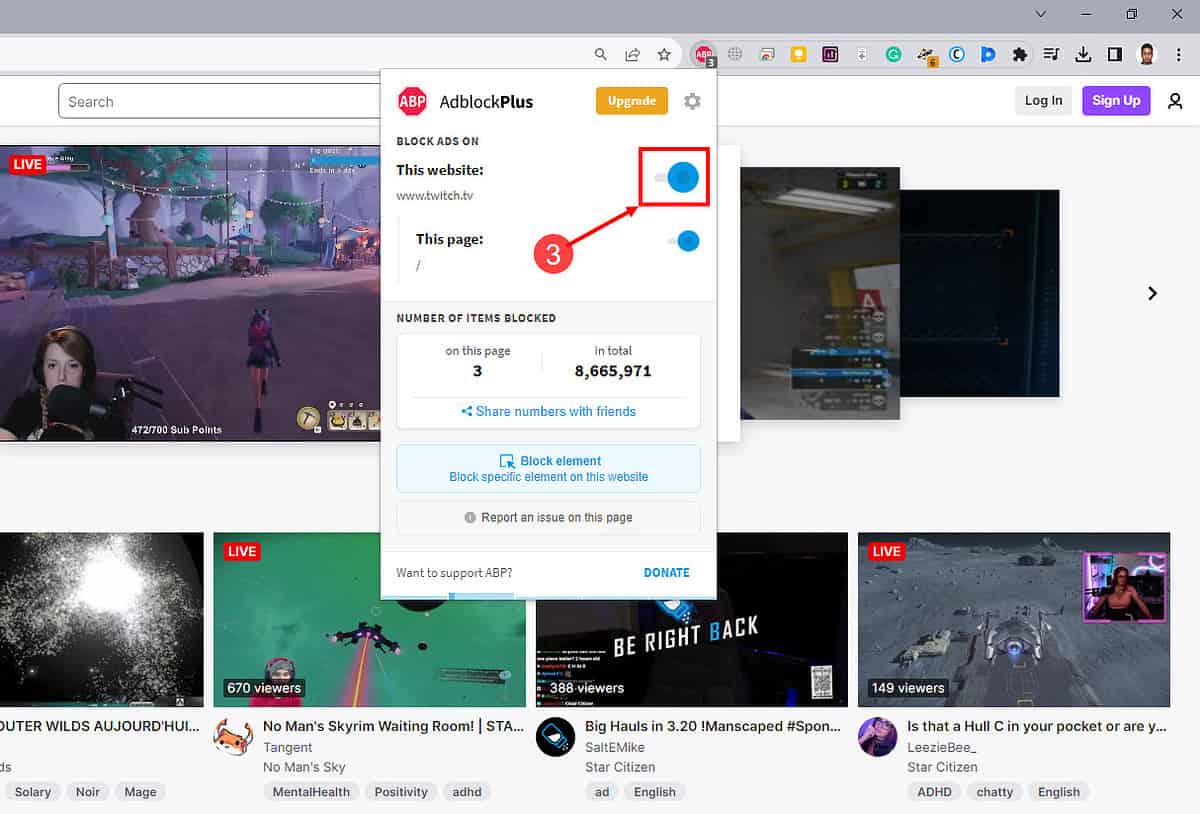The image size is (1200, 814).
Task: Click the grey globe extension icon
Action: click(x=735, y=55)
